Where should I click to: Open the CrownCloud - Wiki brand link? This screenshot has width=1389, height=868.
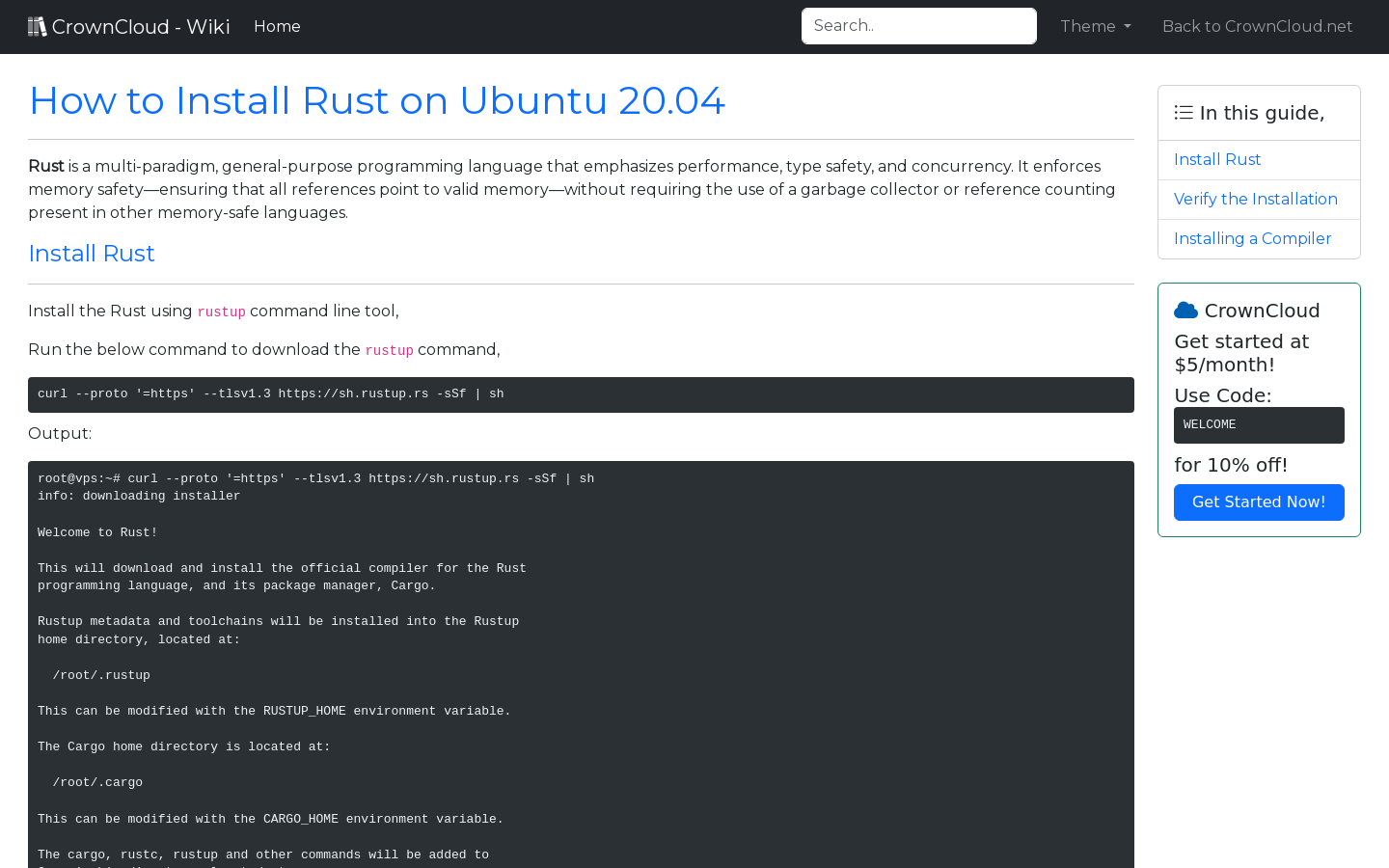129,27
